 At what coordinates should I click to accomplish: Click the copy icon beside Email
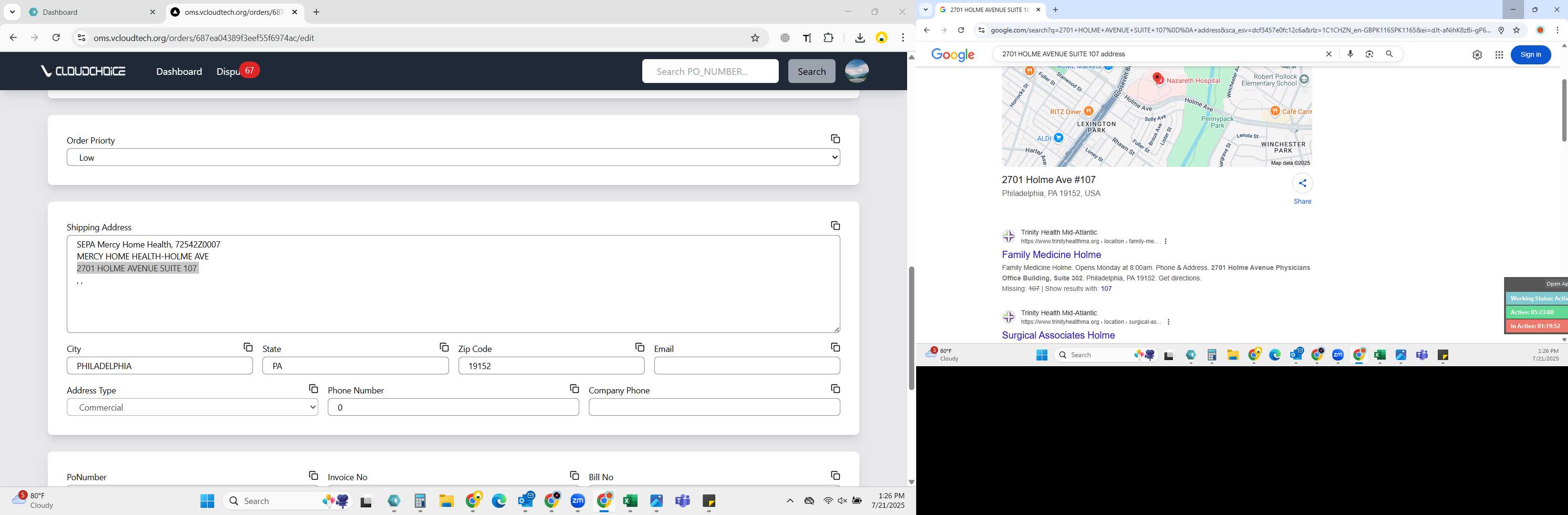point(835,347)
